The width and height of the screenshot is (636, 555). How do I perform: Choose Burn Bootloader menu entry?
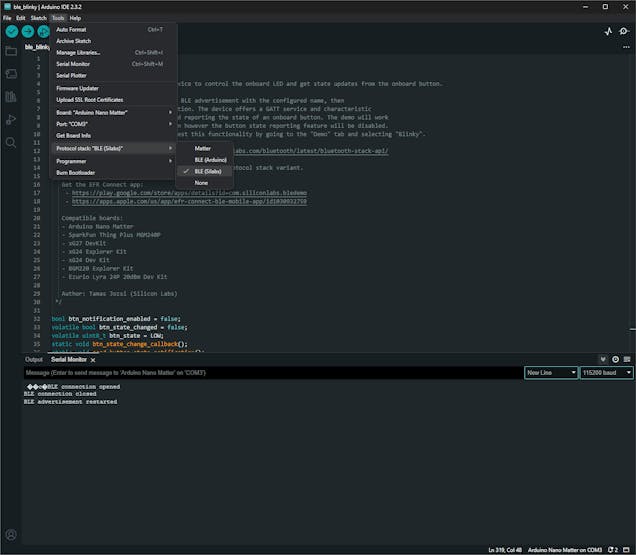(114, 172)
